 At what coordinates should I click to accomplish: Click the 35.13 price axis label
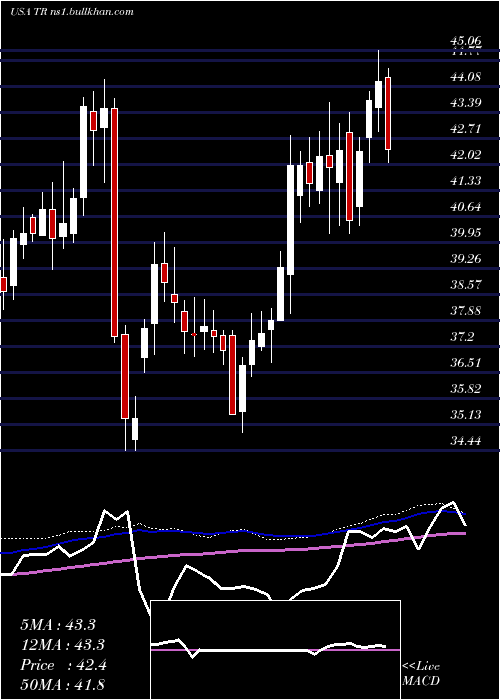tap(465, 414)
